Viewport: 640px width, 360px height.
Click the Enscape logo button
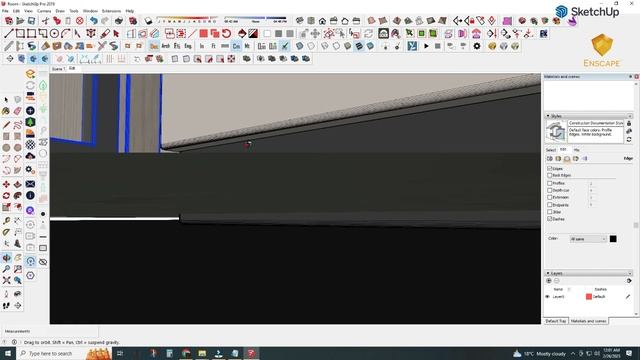coord(602,51)
